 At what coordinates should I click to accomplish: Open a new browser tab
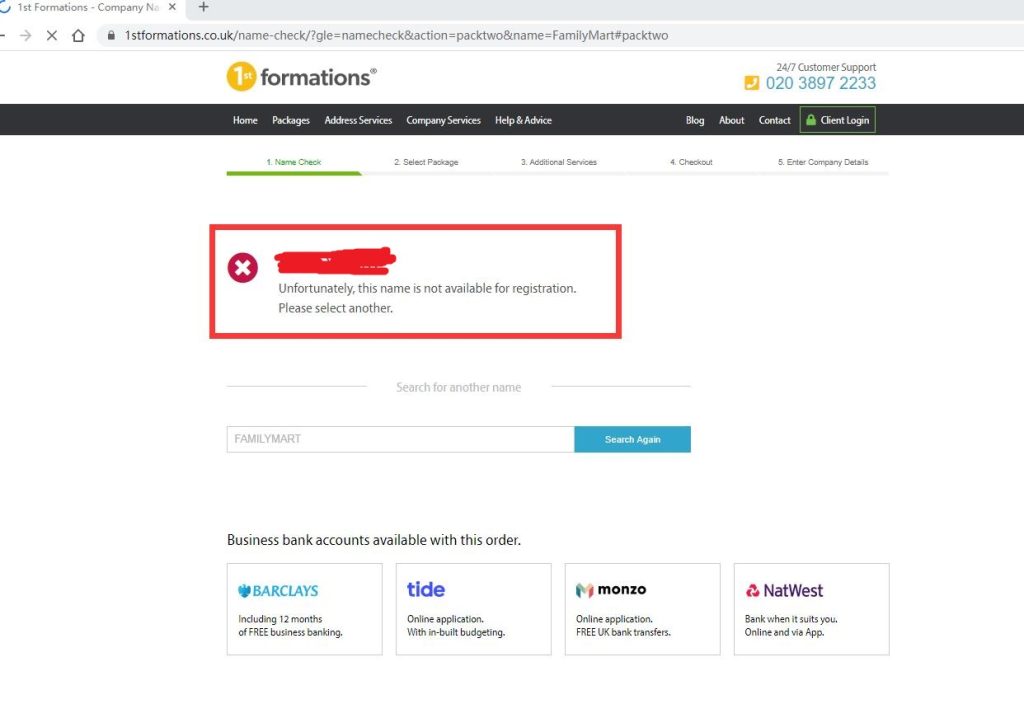point(203,7)
